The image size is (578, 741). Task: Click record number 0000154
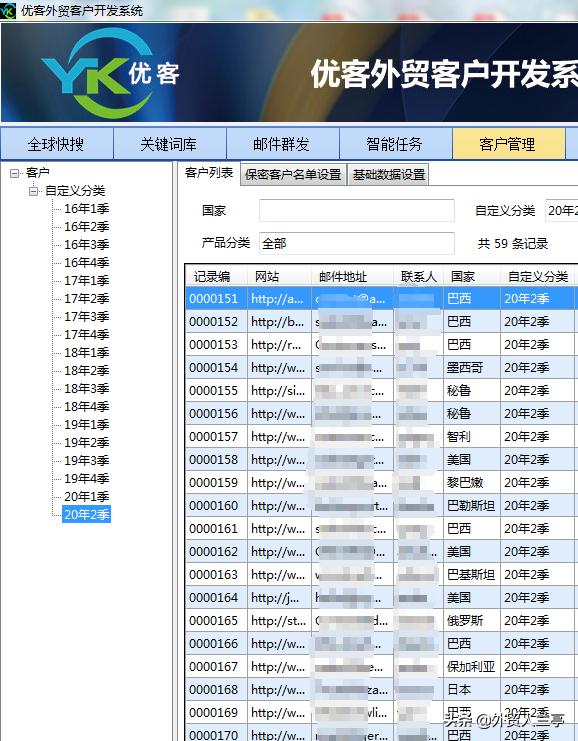click(214, 368)
